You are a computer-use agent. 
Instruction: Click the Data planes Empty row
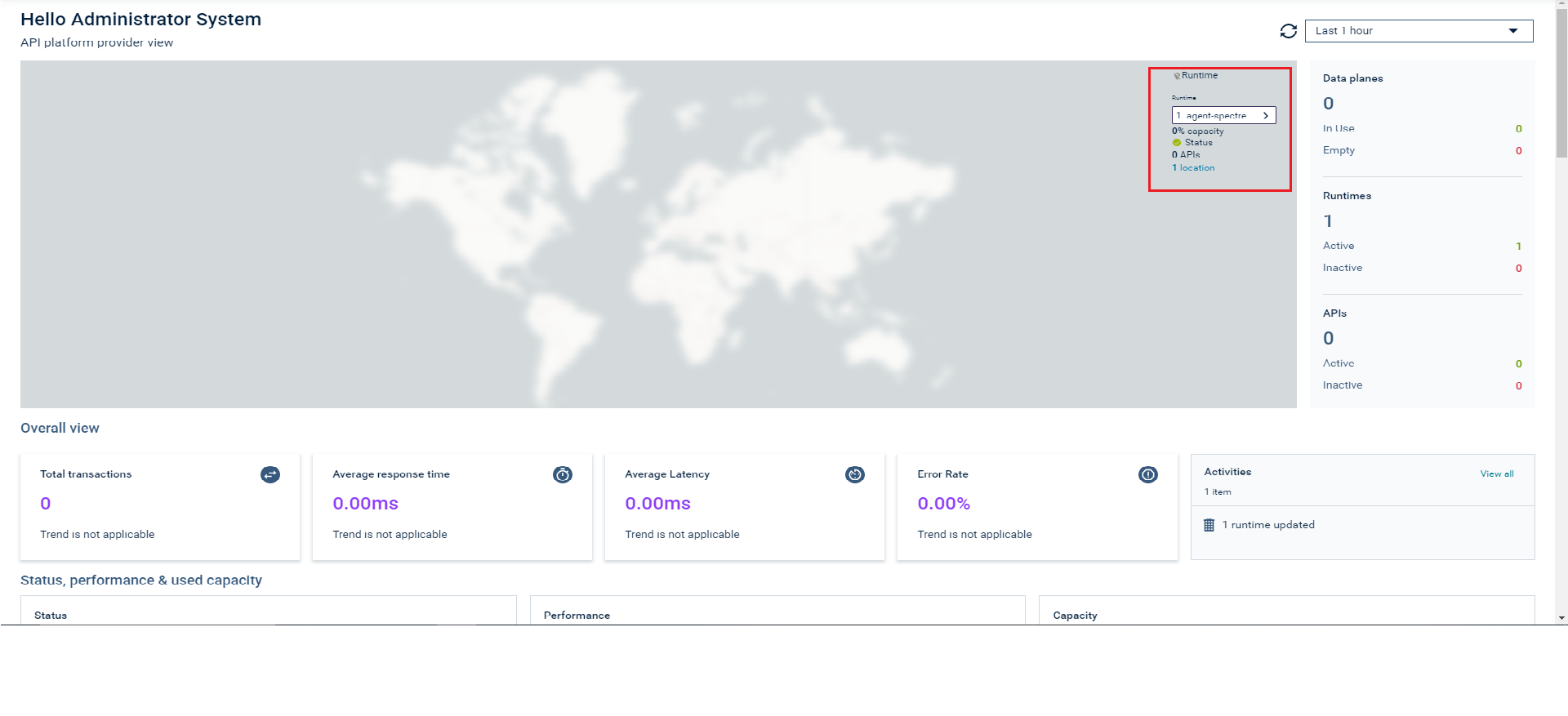(x=1422, y=150)
